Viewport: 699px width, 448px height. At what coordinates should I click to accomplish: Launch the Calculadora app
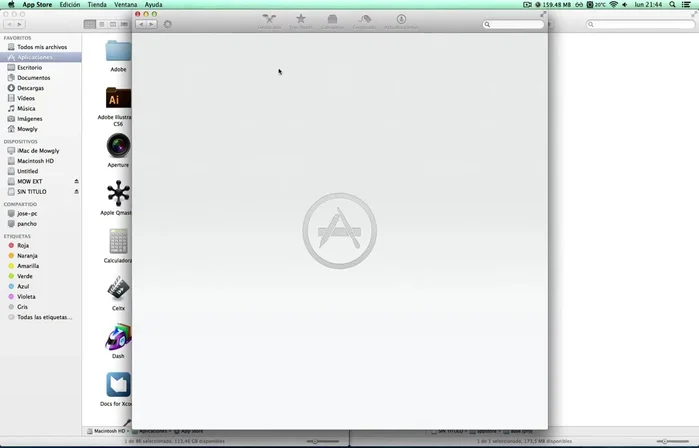pyautogui.click(x=118, y=241)
